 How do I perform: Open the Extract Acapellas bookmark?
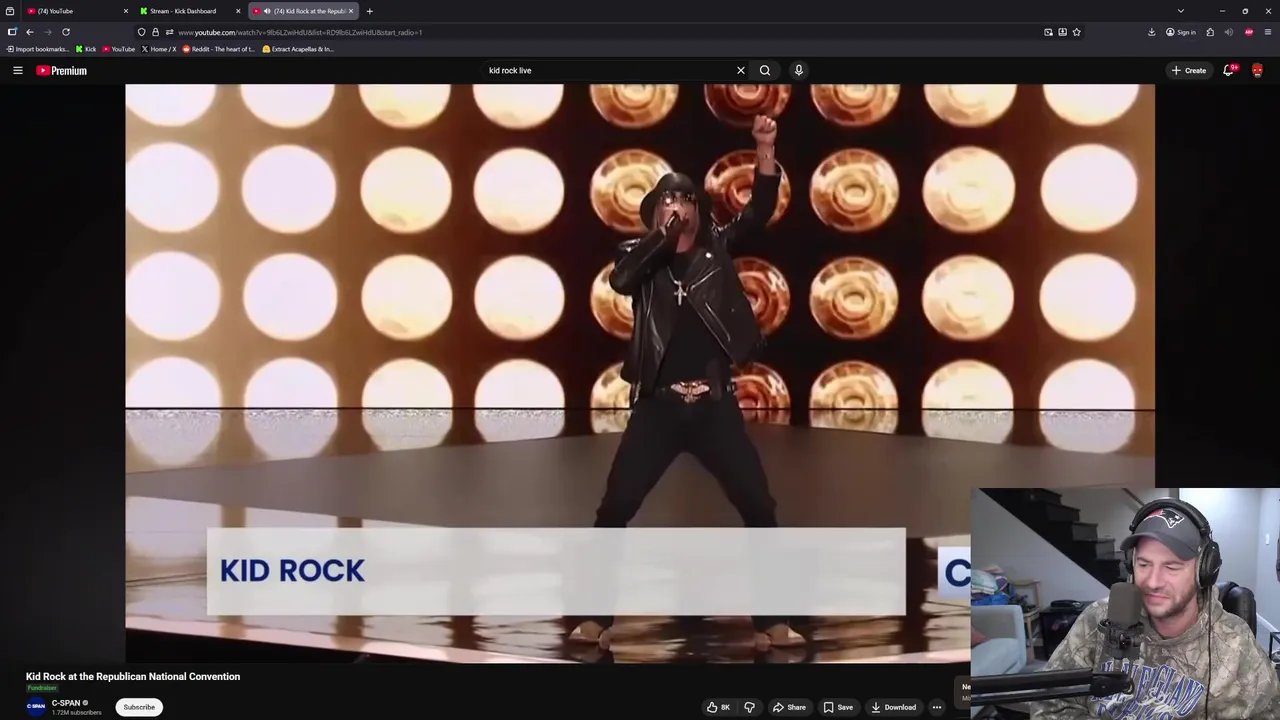[298, 49]
